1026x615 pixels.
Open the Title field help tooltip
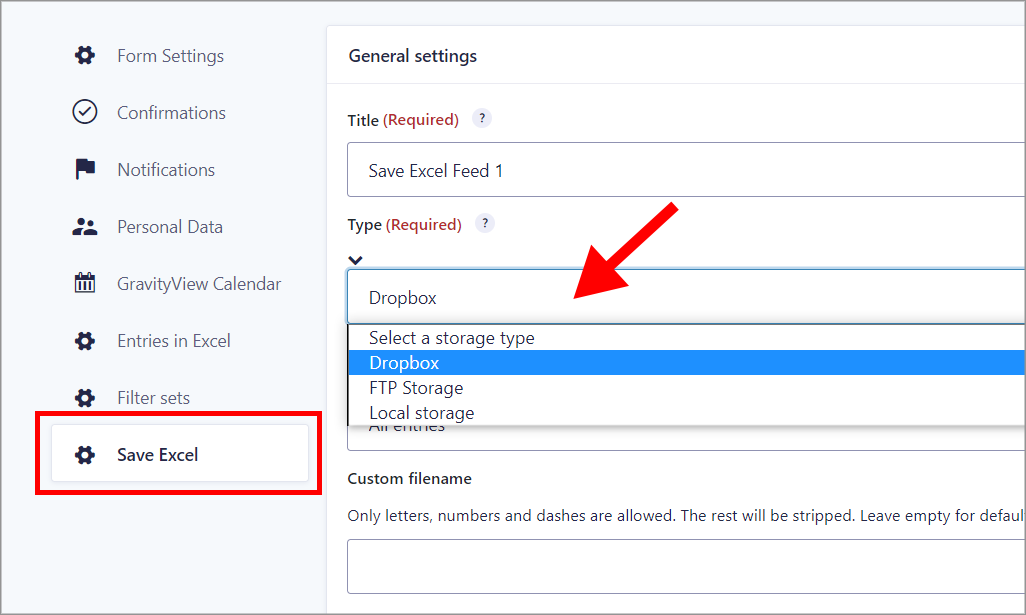(482, 118)
